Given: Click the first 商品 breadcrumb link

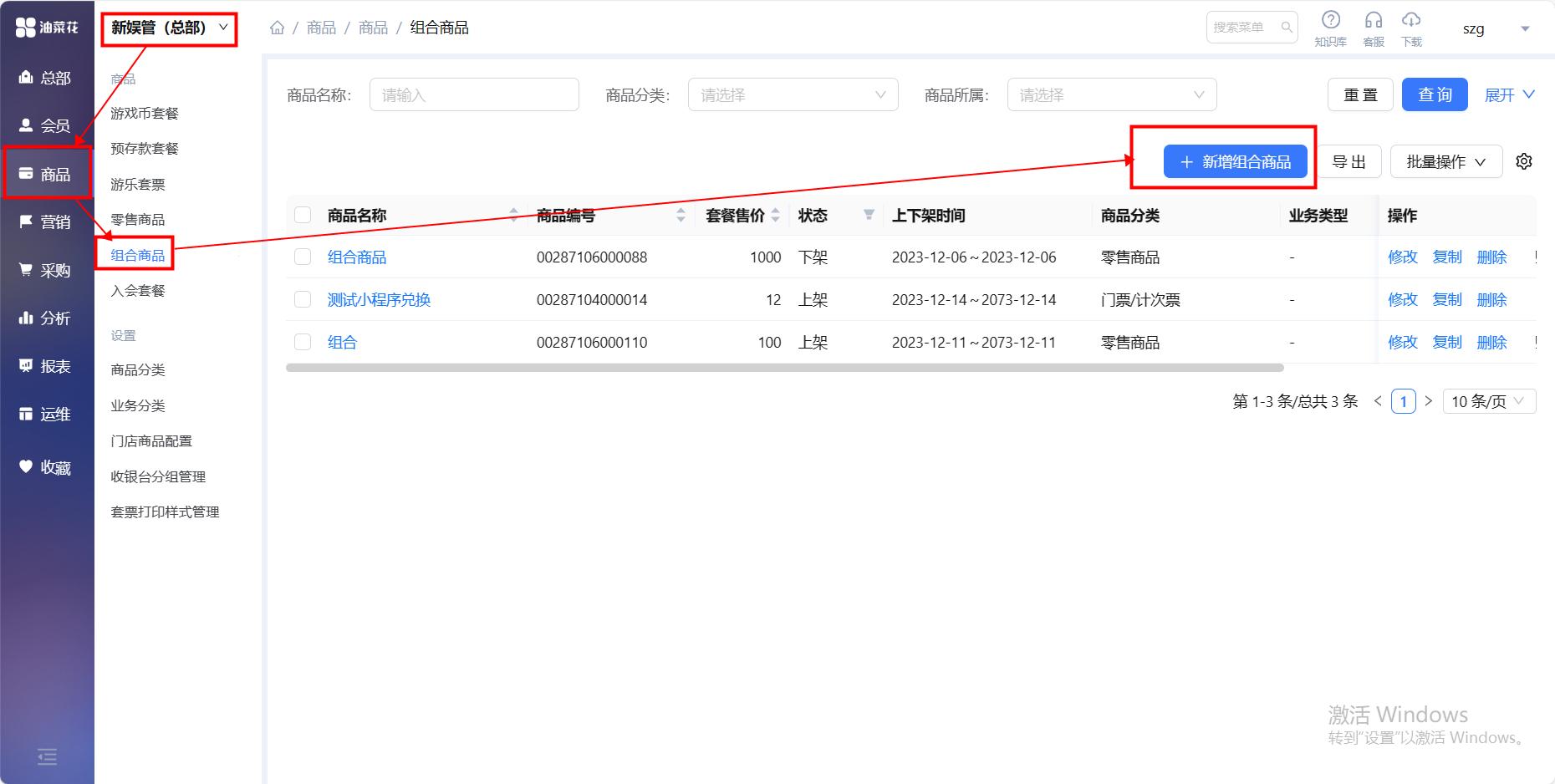Looking at the screenshot, I should 321,28.
